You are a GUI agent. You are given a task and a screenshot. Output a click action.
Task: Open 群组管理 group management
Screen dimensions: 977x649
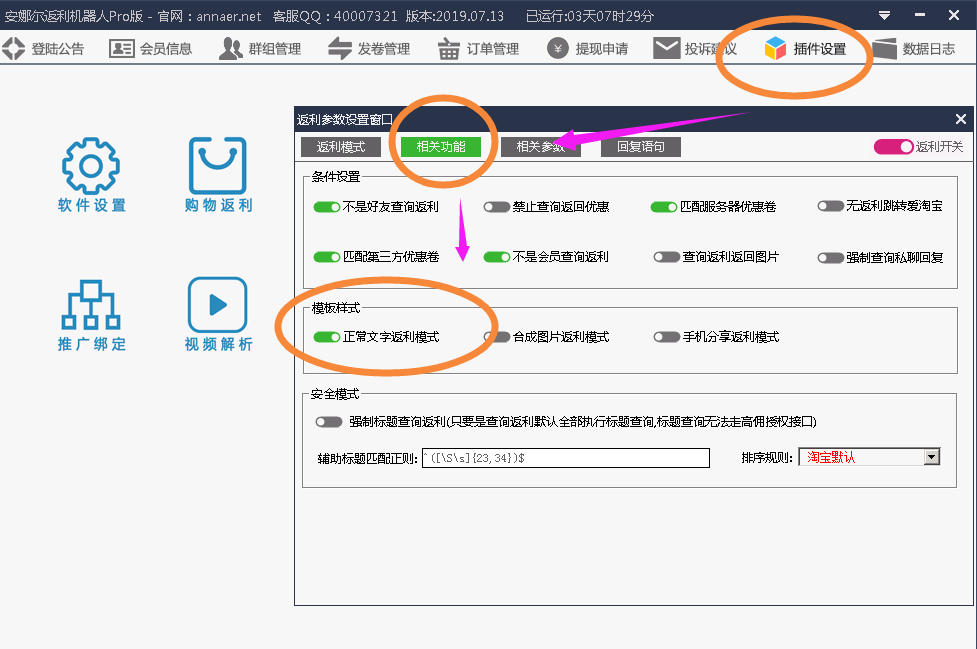pyautogui.click(x=260, y=49)
